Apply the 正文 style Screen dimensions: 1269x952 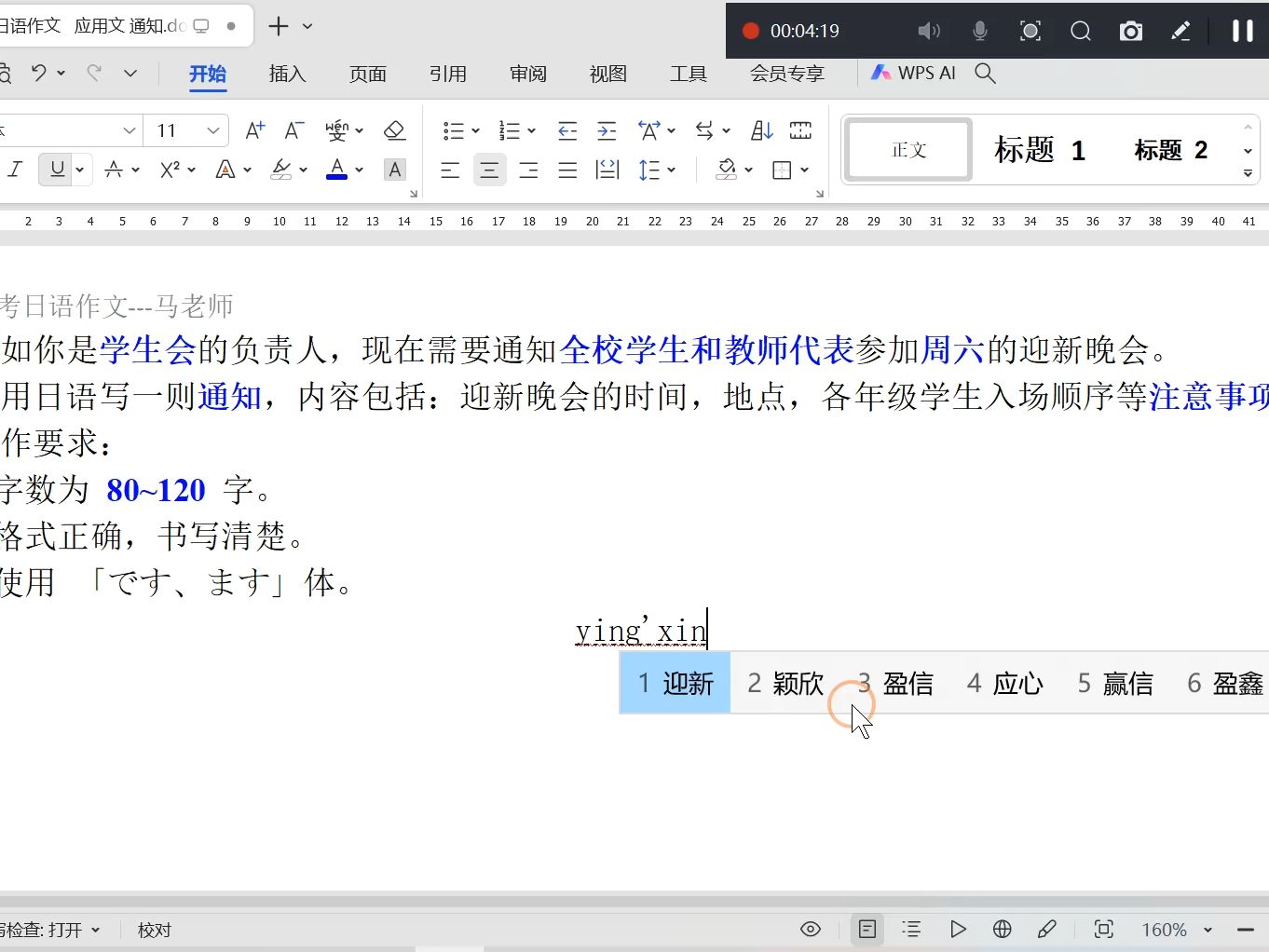pos(909,150)
